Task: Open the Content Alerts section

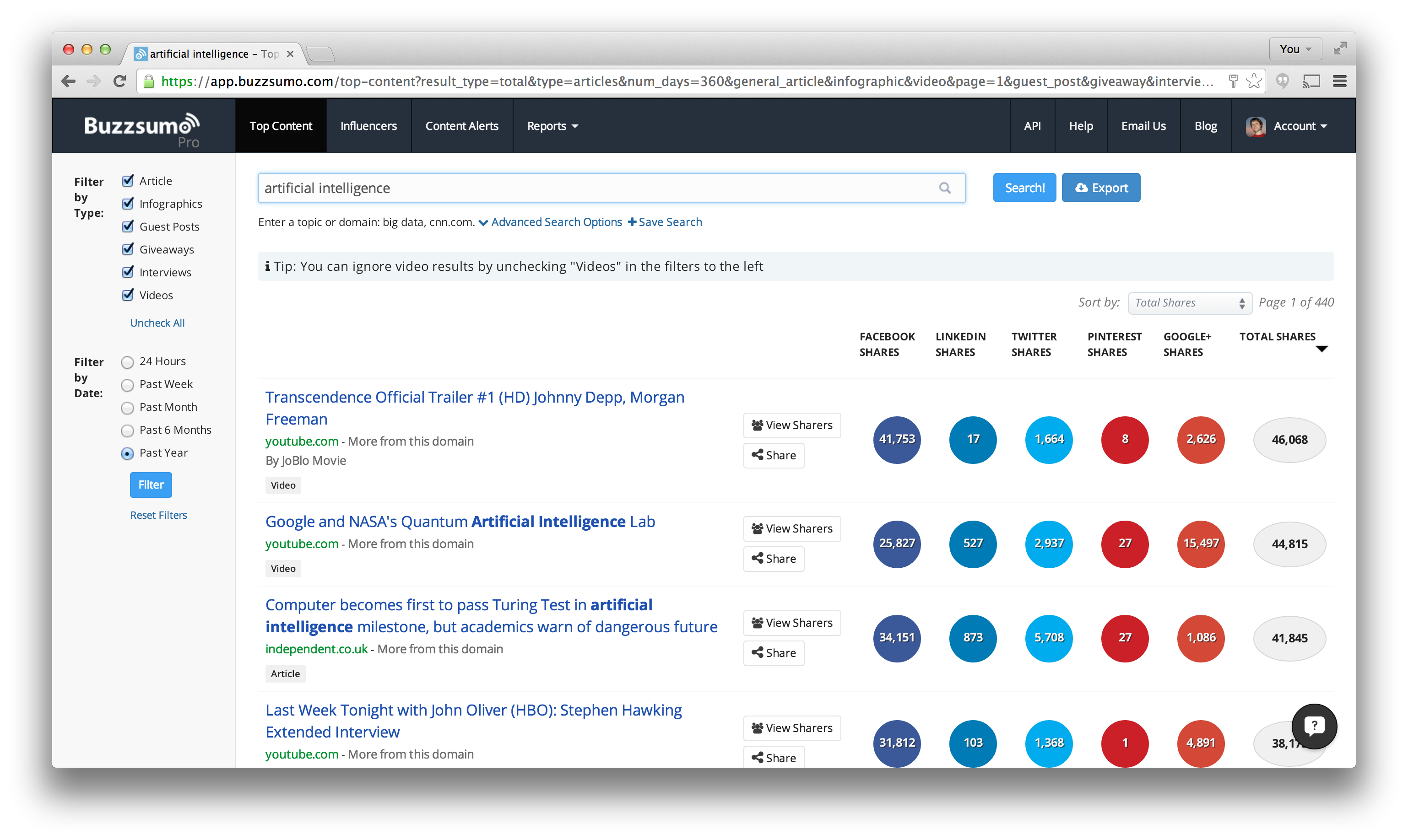Action: [461, 126]
